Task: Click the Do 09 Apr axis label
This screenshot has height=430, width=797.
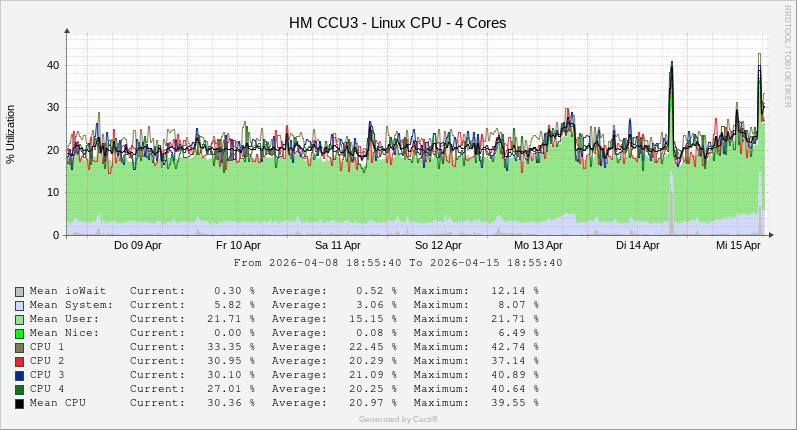Action: (138, 245)
